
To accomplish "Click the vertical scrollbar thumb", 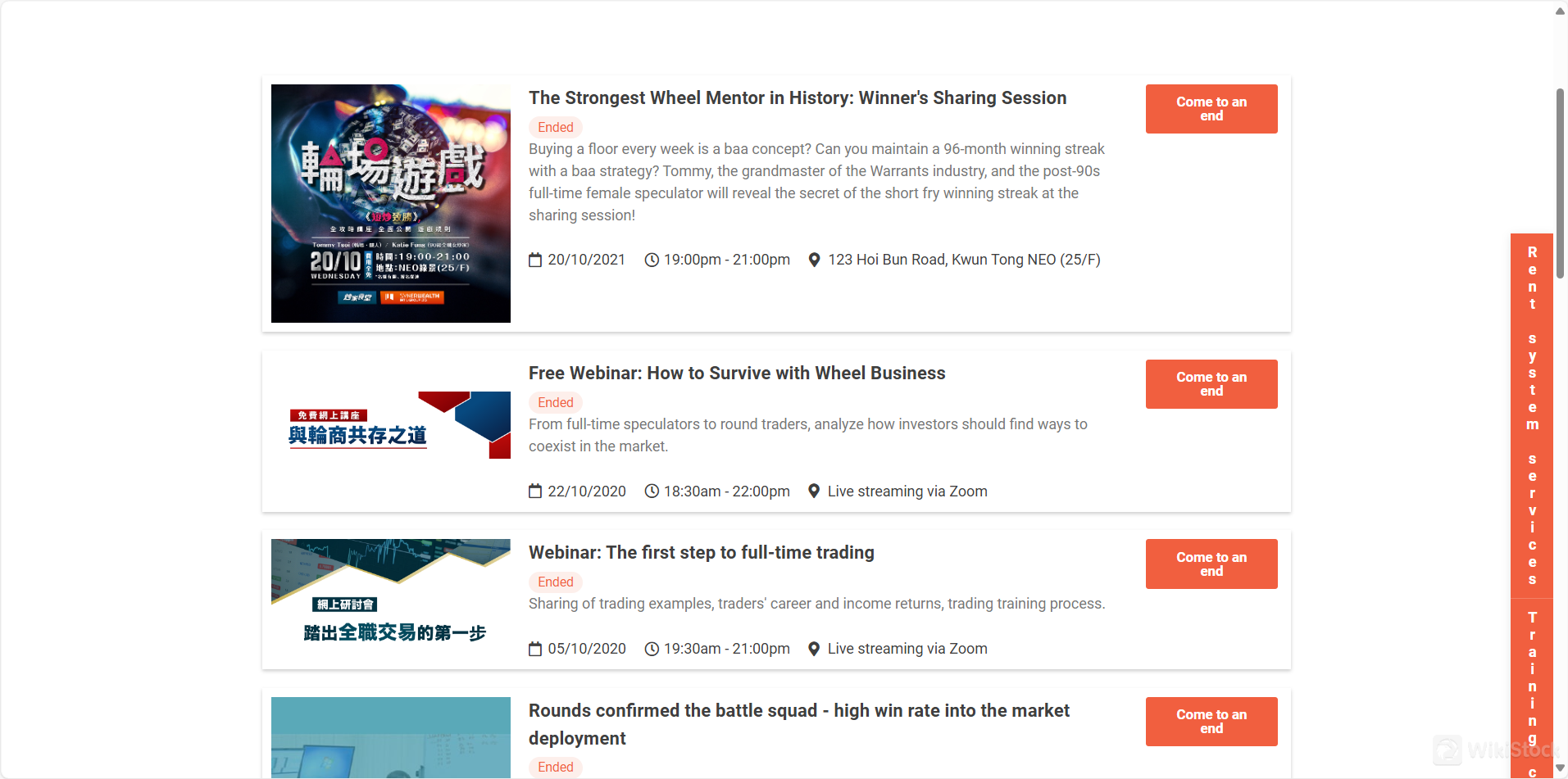I will [x=1561, y=183].
